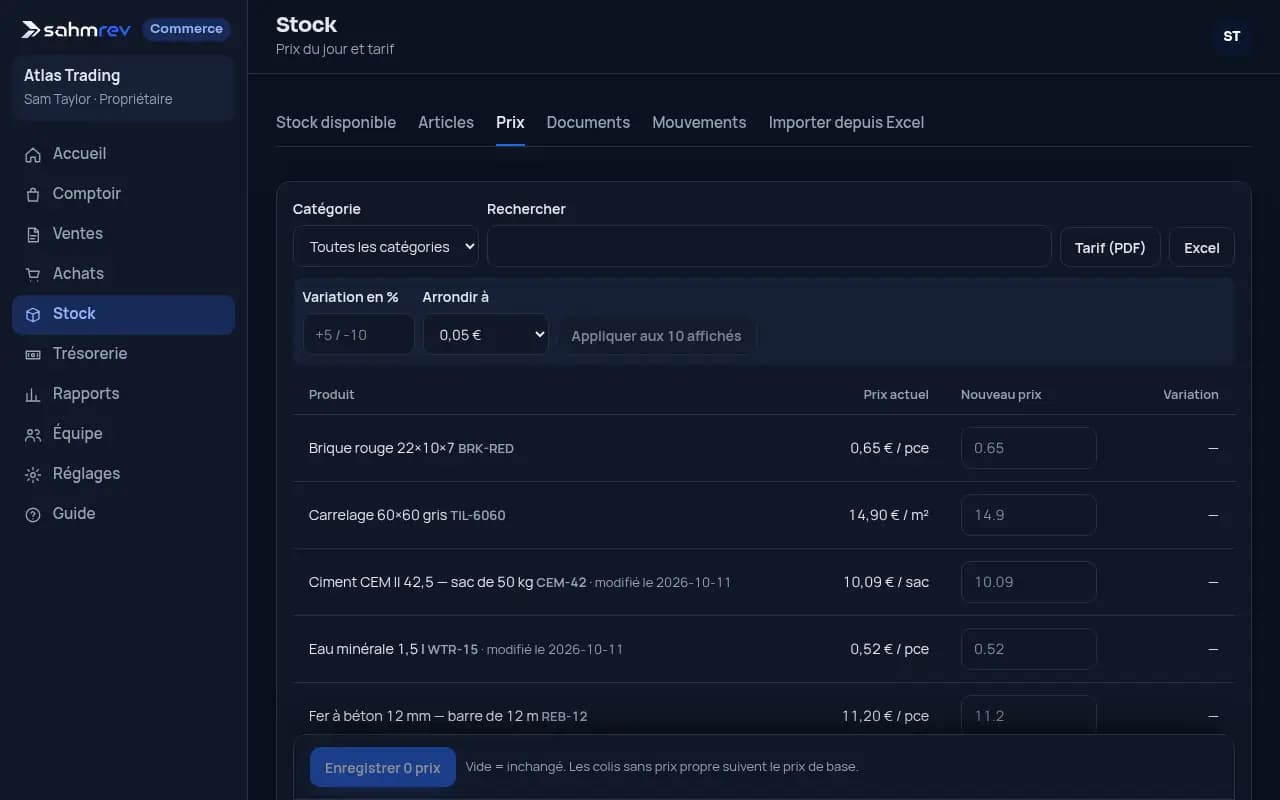Click the Équipe people icon
Viewport: 1280px width, 800px height.
pyautogui.click(x=33, y=434)
